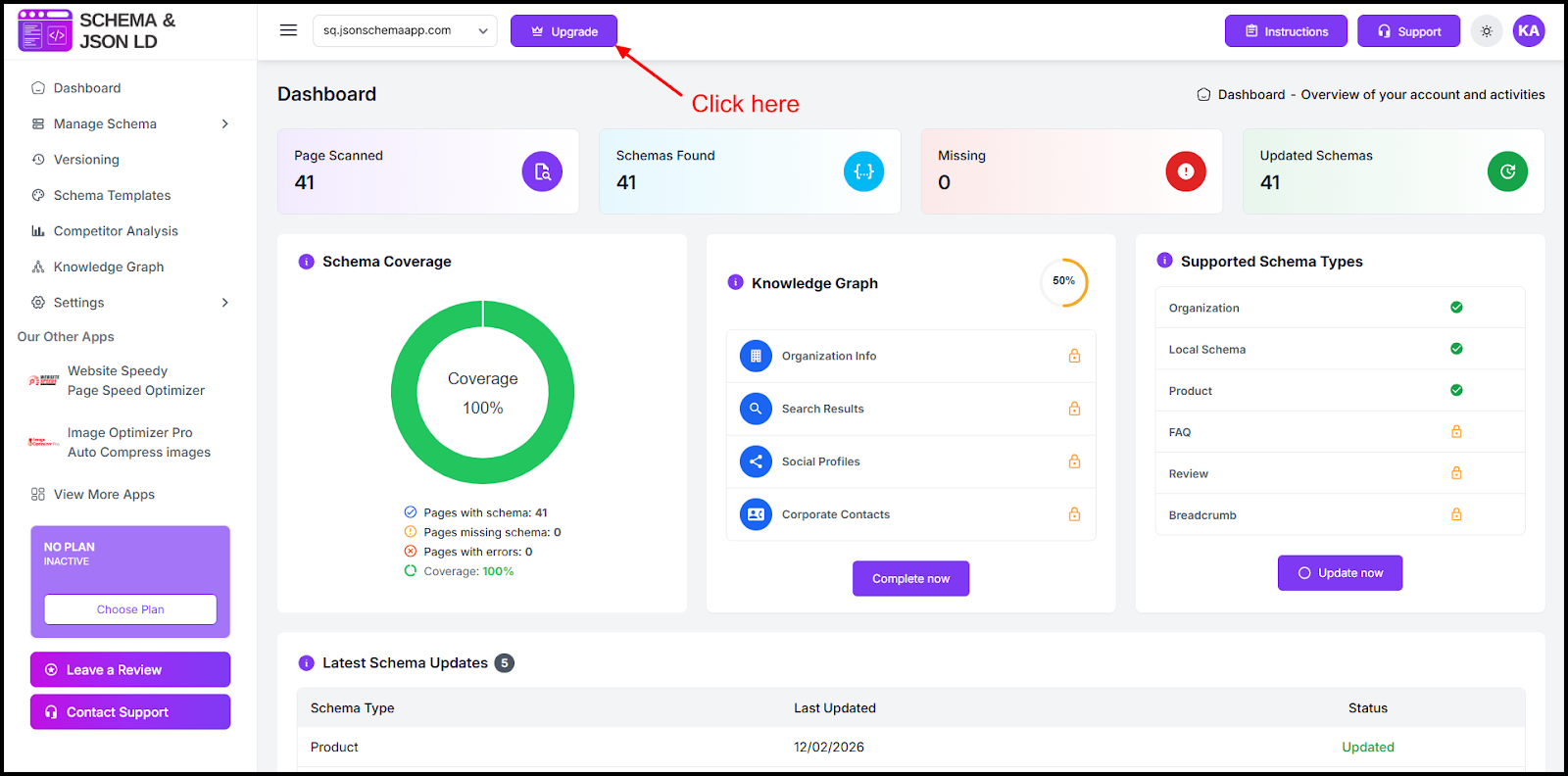Screen dimensions: 1568x776
Task: Go to Schema Templates in the sidebar
Action: (112, 195)
